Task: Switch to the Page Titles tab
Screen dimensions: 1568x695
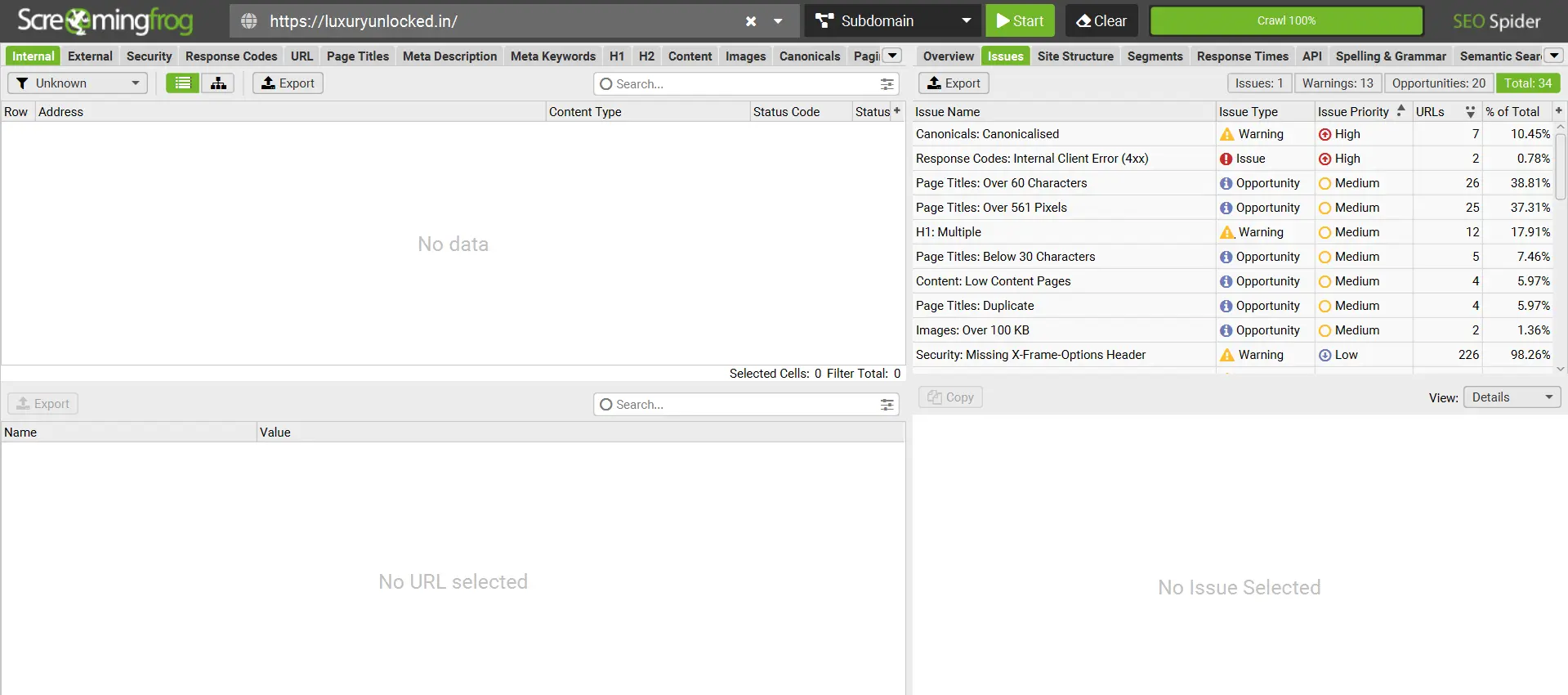Action: [x=358, y=56]
